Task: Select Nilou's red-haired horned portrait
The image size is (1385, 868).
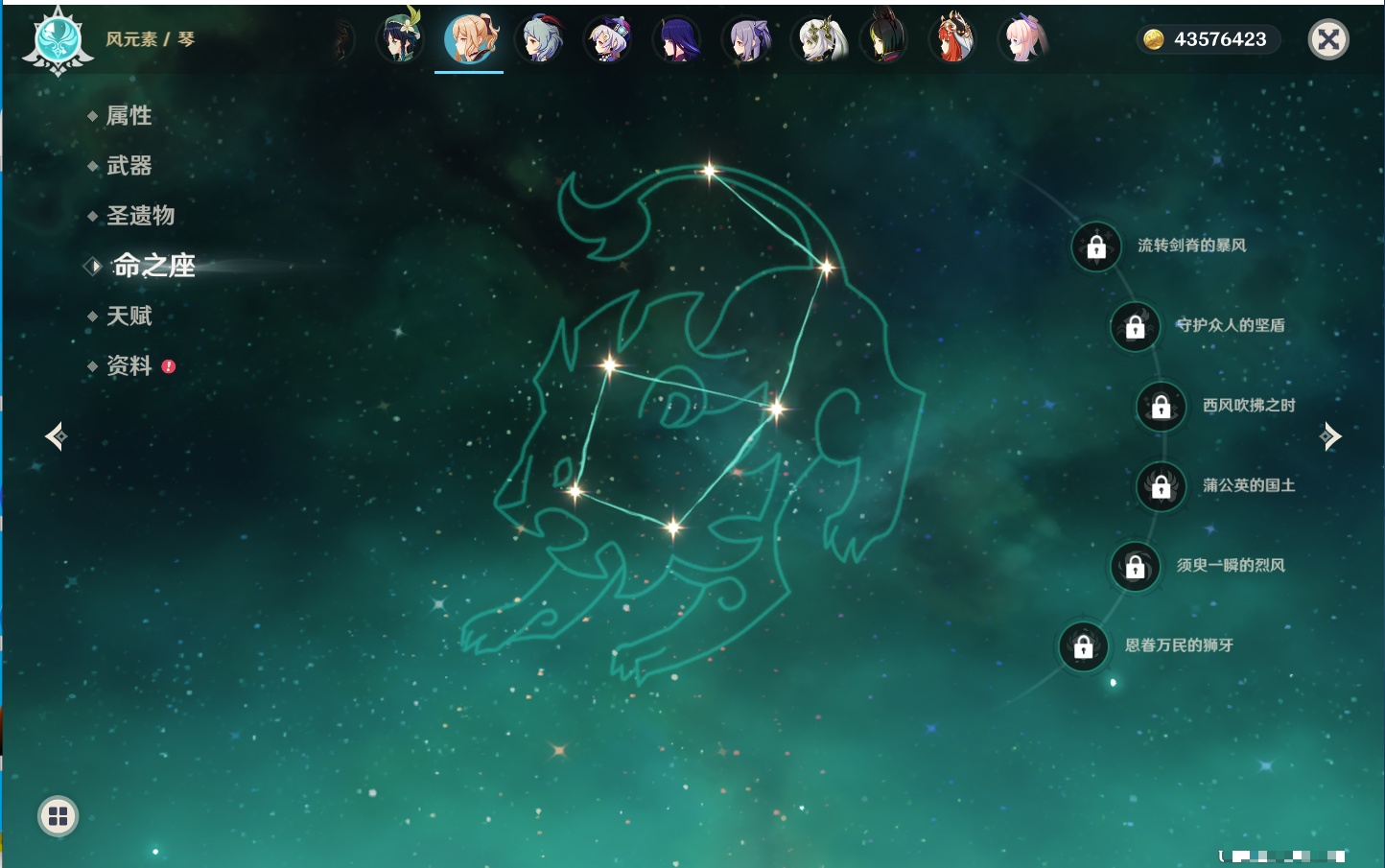Action: (x=953, y=39)
